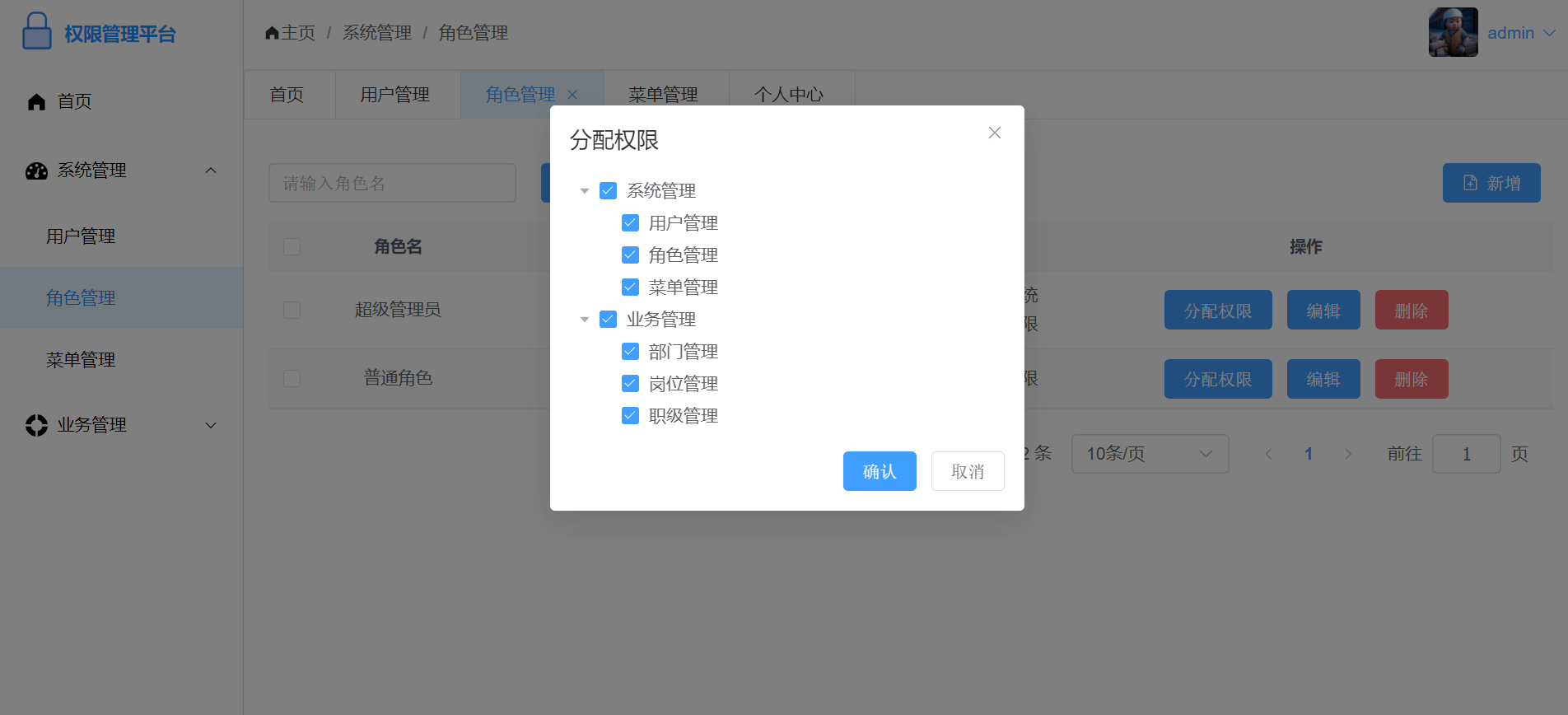Toggle the 岗位管理 permission checkbox
The image size is (1568, 715).
point(630,384)
